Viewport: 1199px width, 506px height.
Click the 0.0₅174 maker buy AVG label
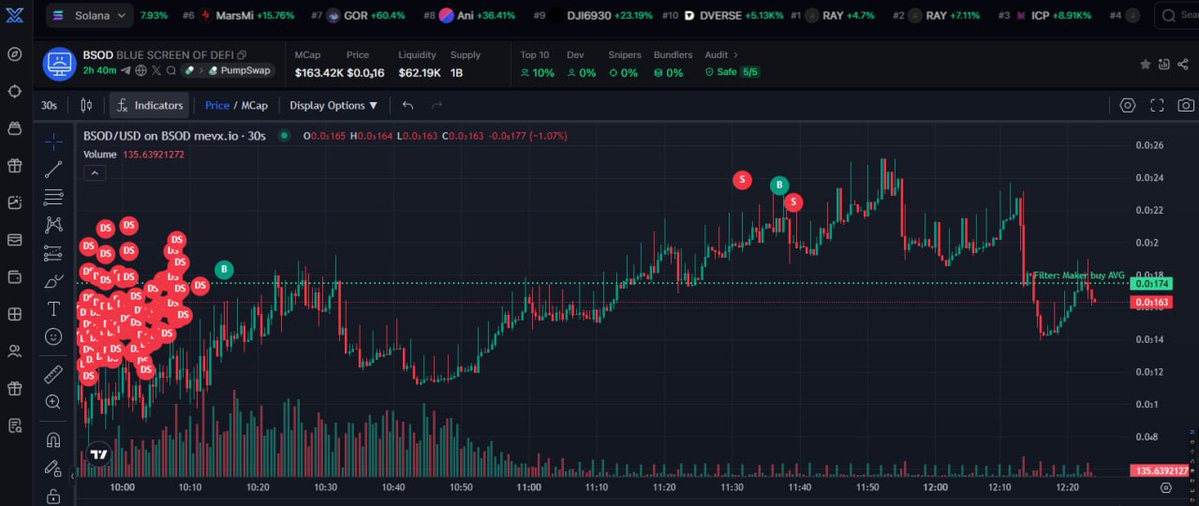[x=1150, y=284]
